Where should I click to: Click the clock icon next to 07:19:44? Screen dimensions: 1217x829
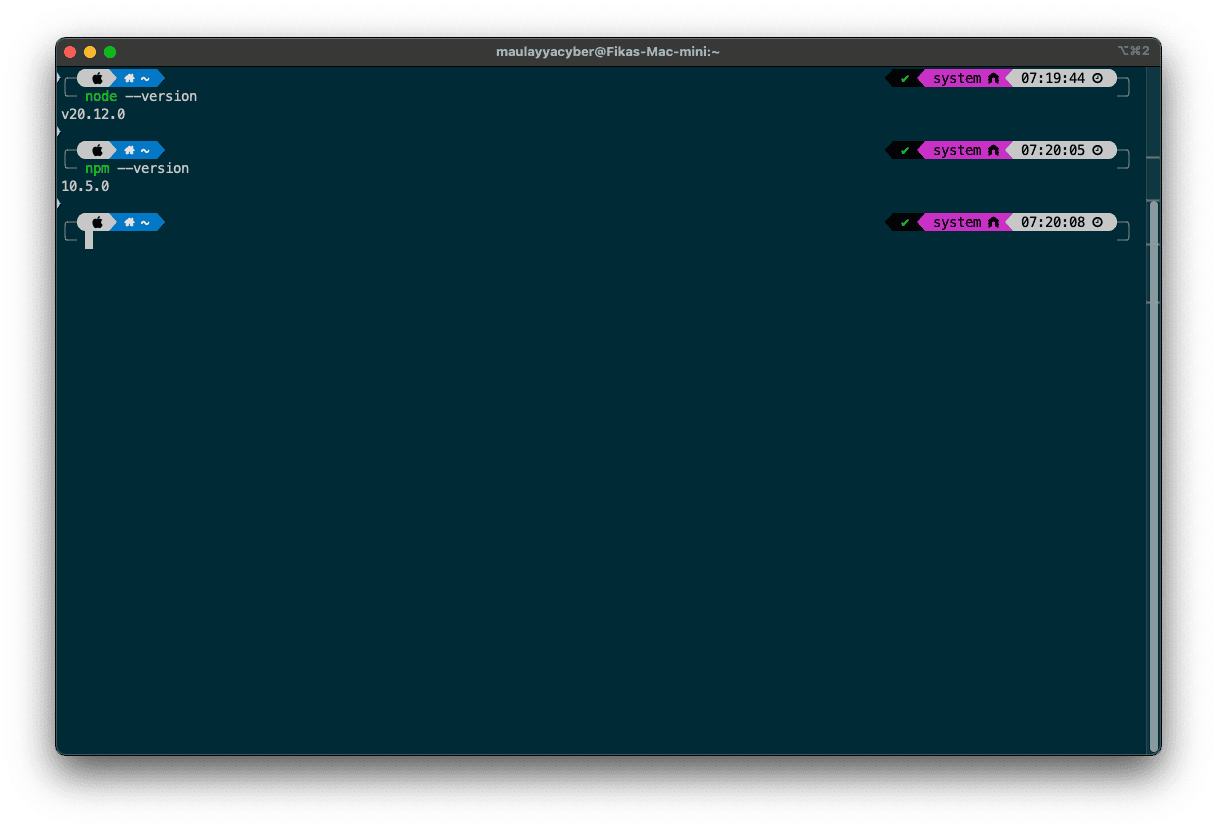tap(1097, 78)
